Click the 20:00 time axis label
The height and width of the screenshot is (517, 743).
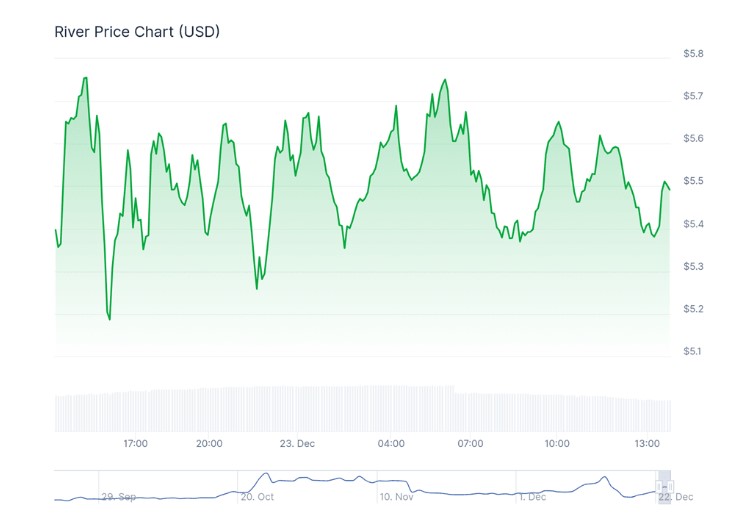(209, 443)
